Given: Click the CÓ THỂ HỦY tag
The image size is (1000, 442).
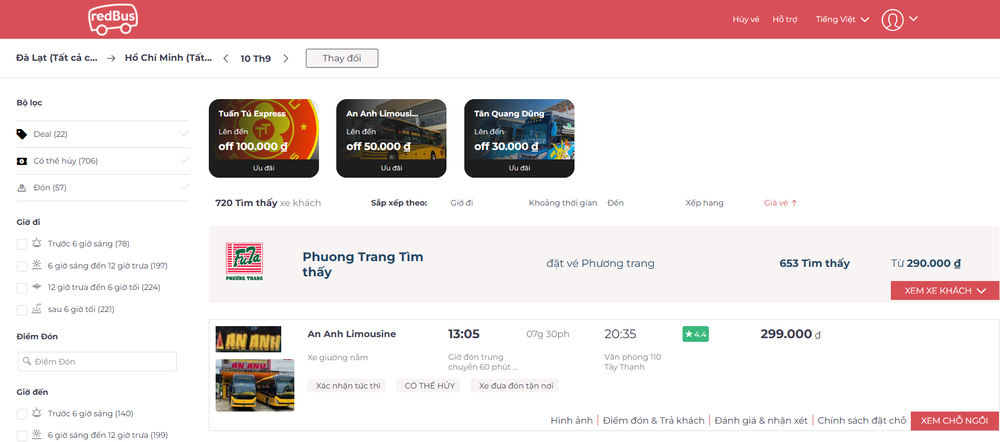Looking at the screenshot, I should tap(428, 385).
